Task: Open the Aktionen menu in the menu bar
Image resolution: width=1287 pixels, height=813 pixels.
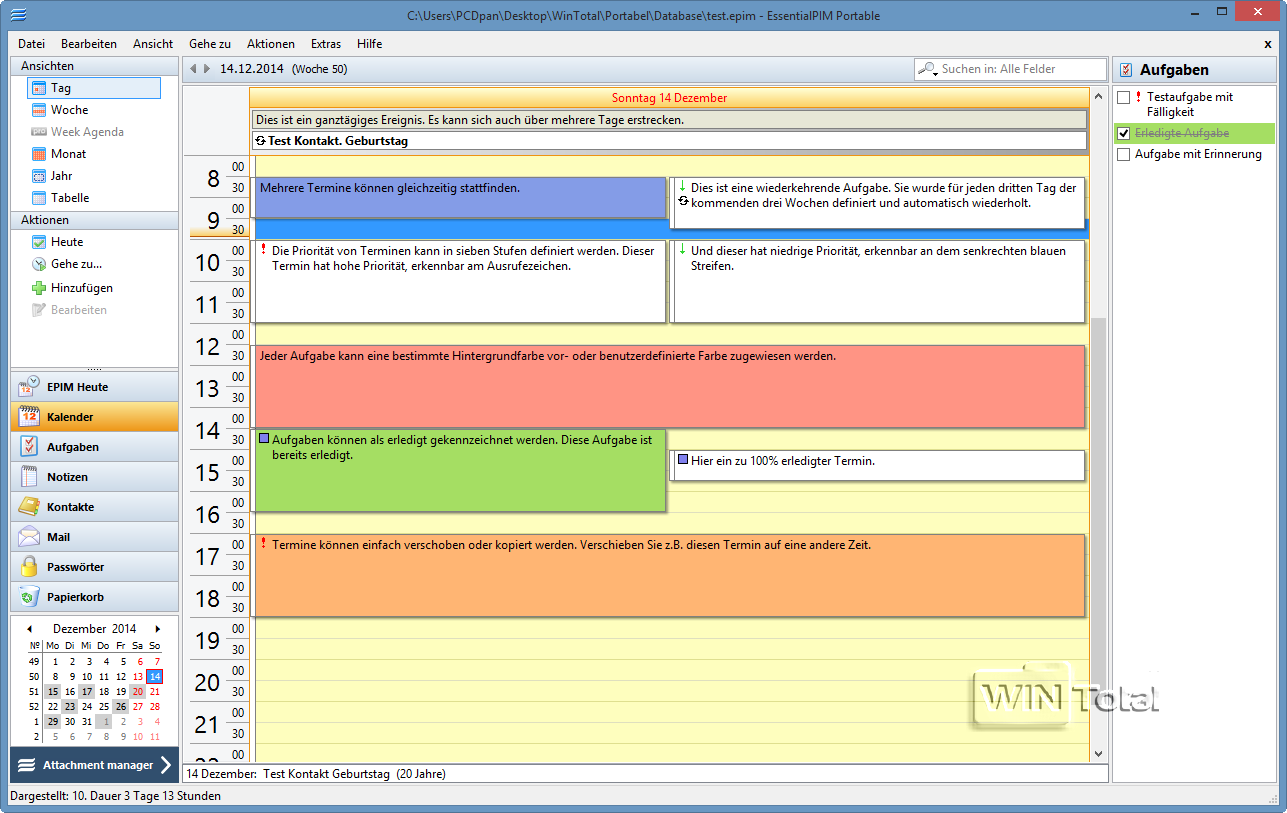Action: click(x=271, y=44)
